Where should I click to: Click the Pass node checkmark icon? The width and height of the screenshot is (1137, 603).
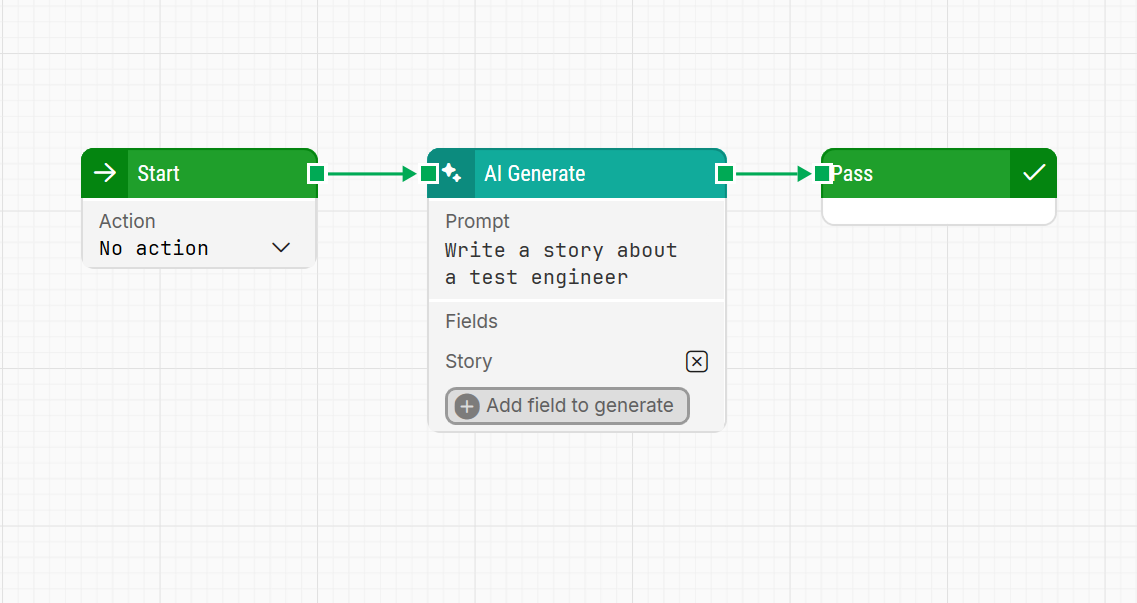click(x=1033, y=173)
